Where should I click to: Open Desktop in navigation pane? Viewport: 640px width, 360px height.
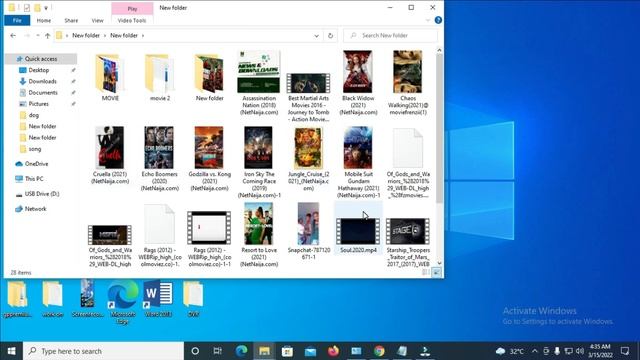[39, 70]
